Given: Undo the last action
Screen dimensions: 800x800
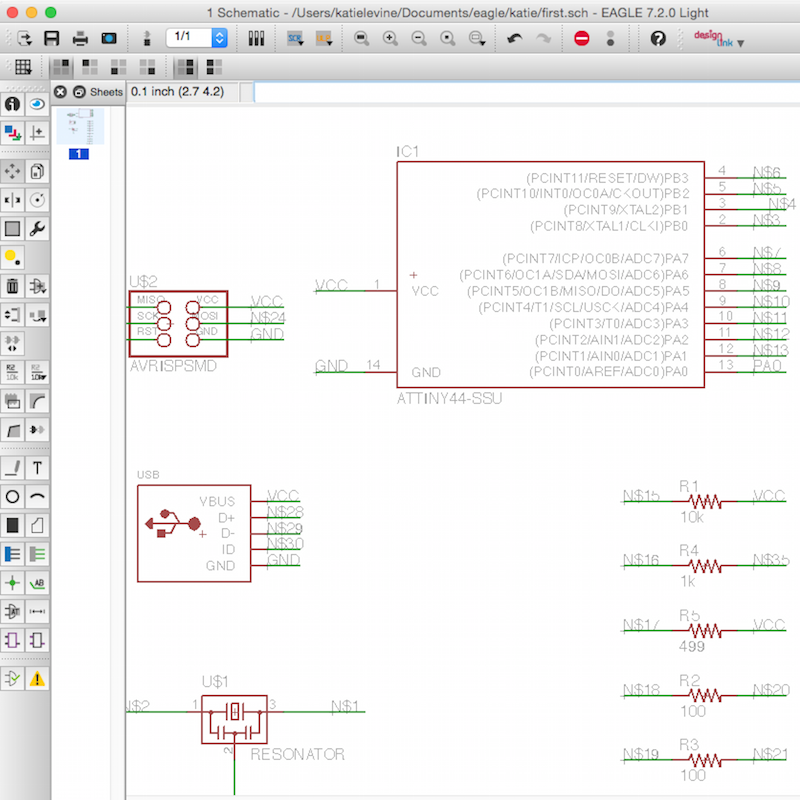Looking at the screenshot, I should 515,38.
